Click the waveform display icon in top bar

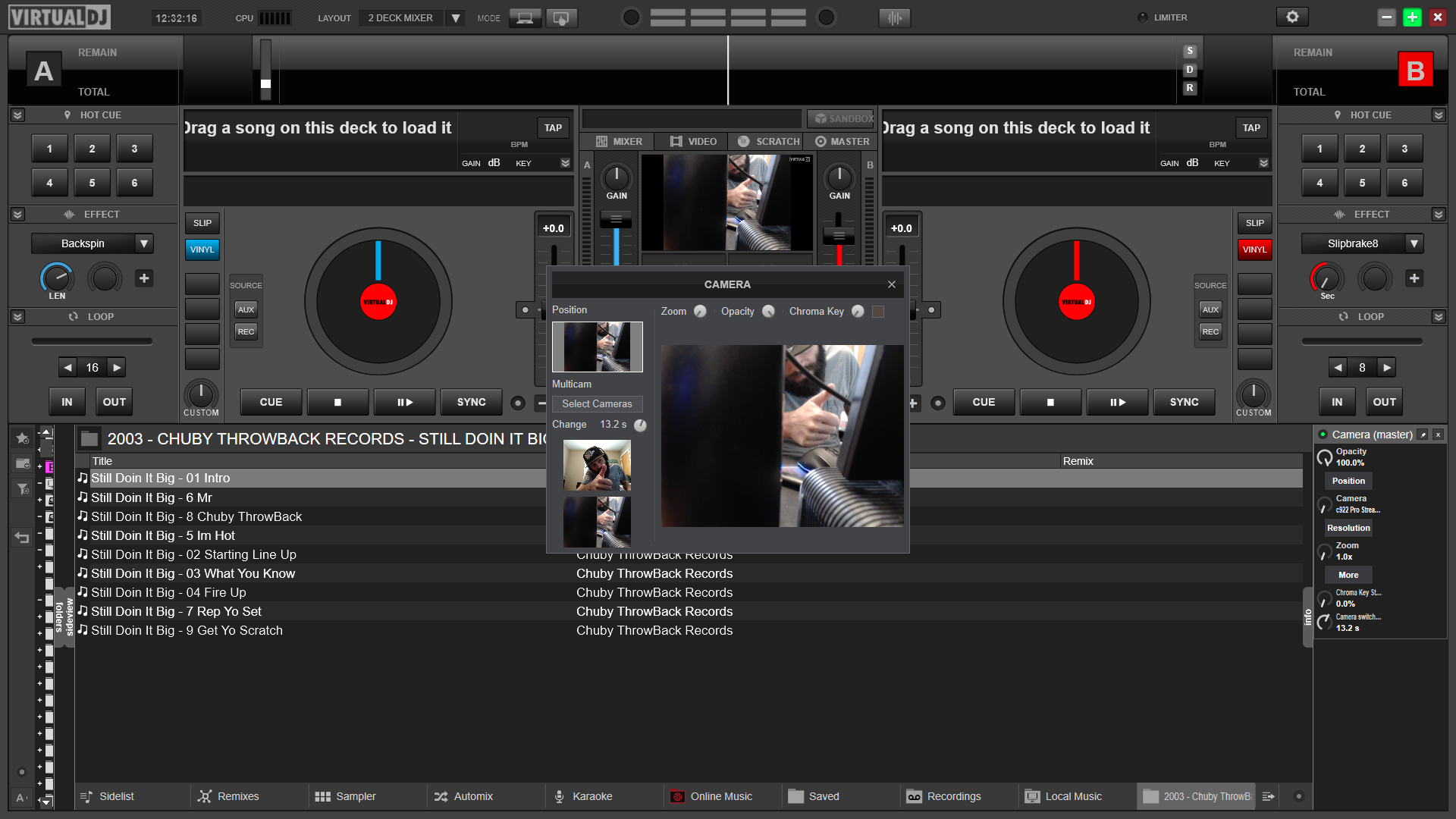895,17
